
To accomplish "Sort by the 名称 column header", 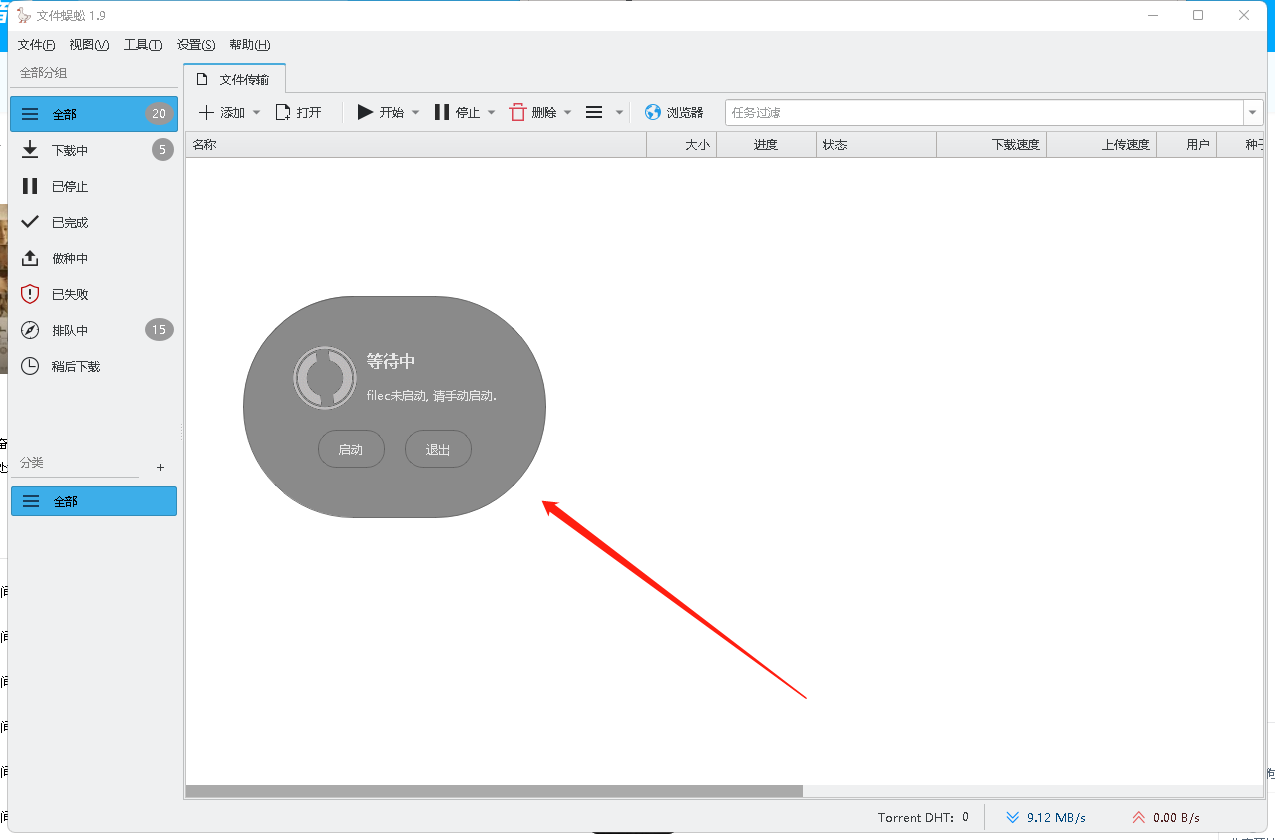I will coord(416,145).
